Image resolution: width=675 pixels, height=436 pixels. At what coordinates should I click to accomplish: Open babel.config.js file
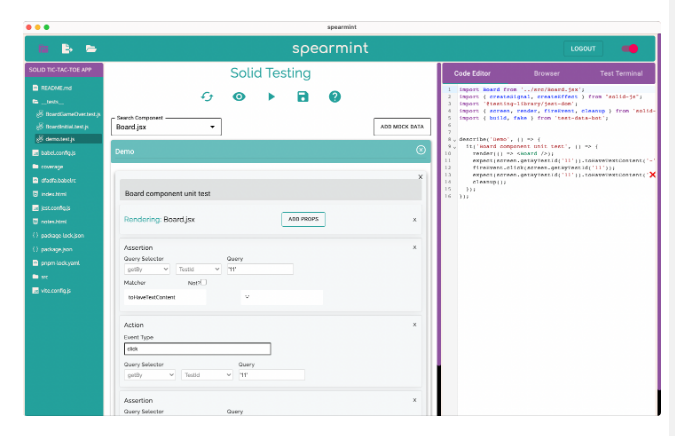point(54,153)
